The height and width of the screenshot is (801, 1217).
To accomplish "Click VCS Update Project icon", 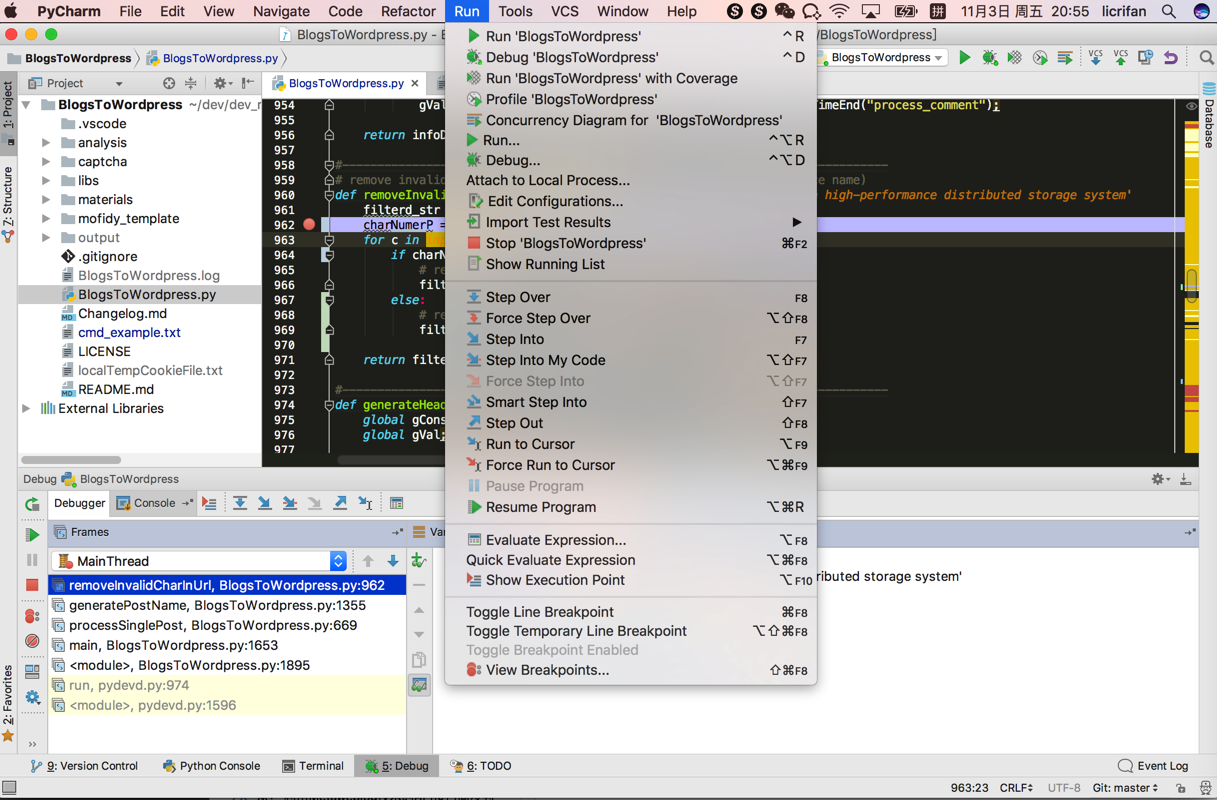I will (x=1095, y=58).
